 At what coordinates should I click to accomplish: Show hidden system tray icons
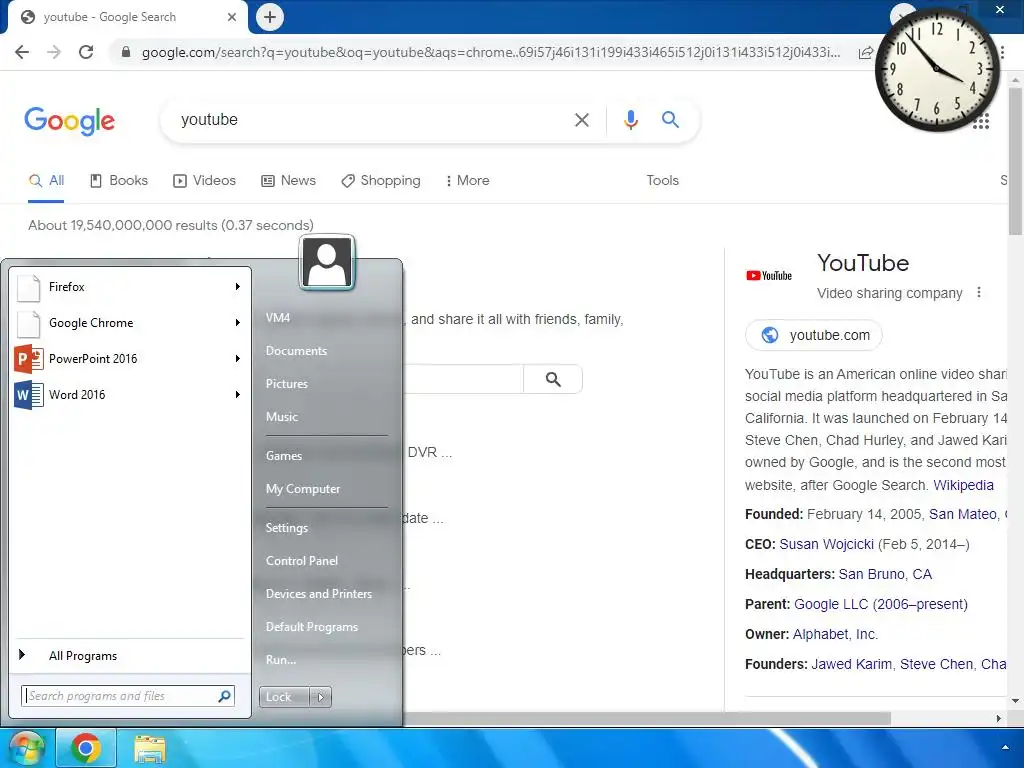(x=1005, y=748)
